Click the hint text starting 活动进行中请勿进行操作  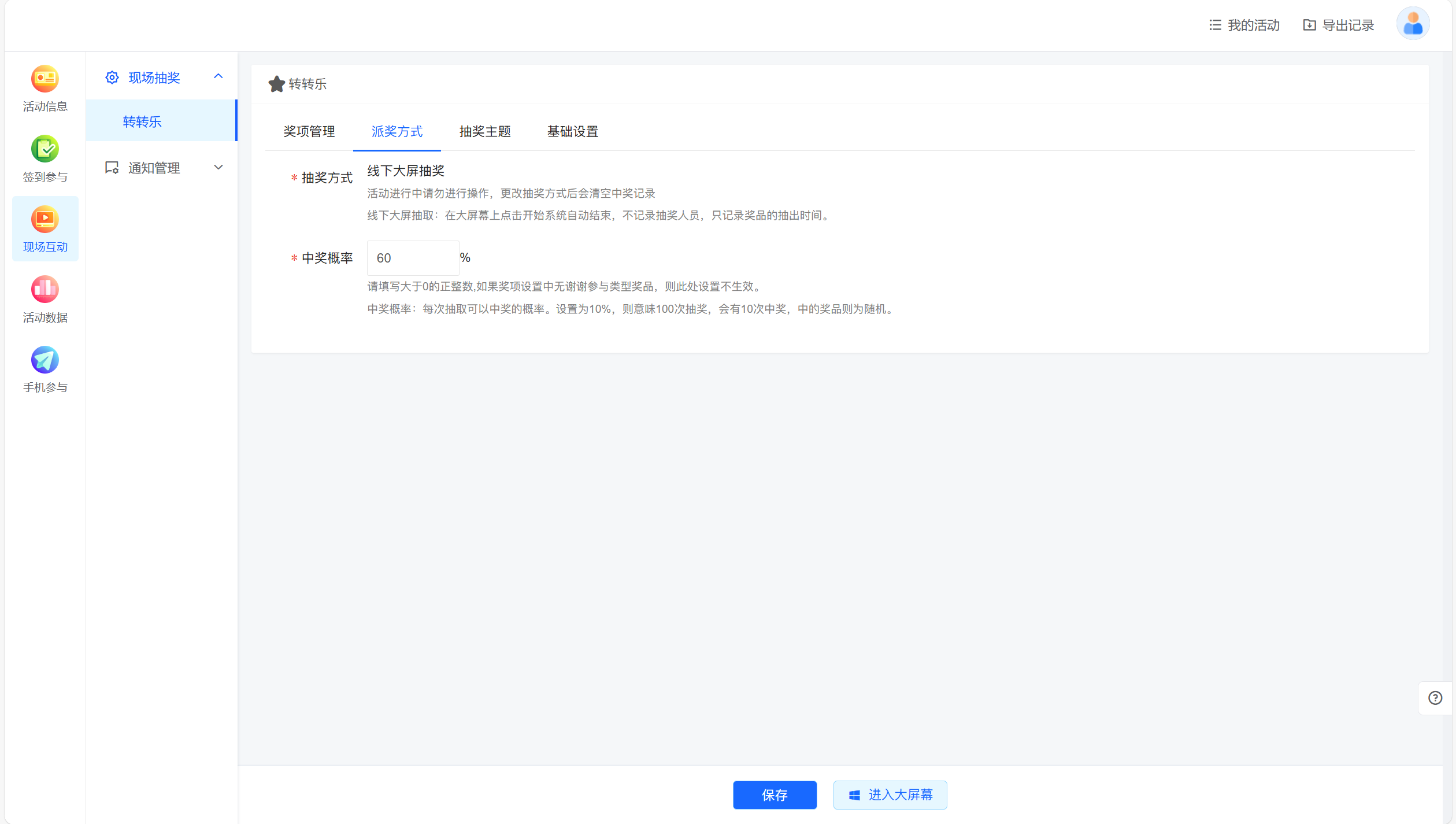[x=511, y=194]
